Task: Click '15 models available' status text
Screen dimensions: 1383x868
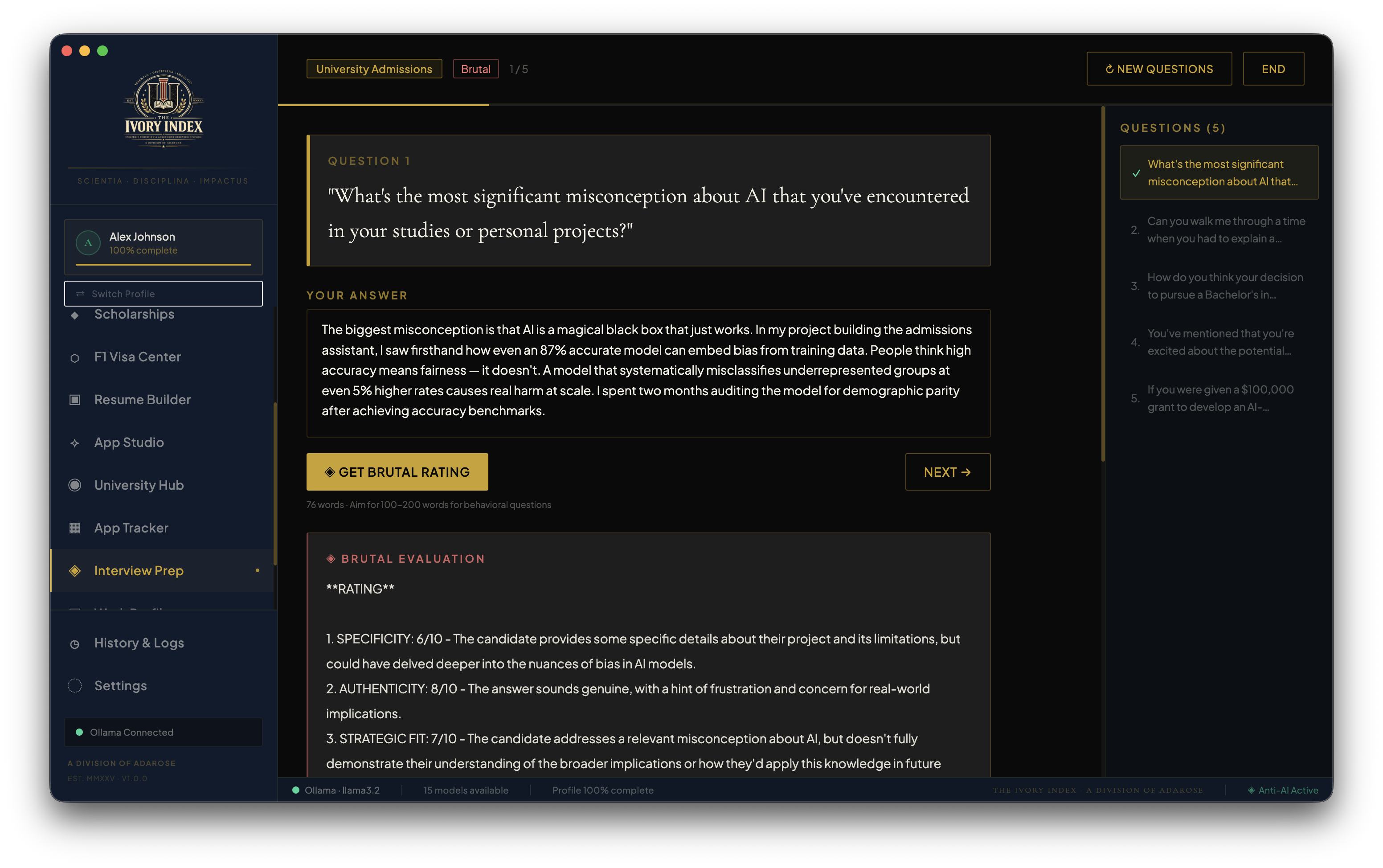Action: click(x=466, y=790)
